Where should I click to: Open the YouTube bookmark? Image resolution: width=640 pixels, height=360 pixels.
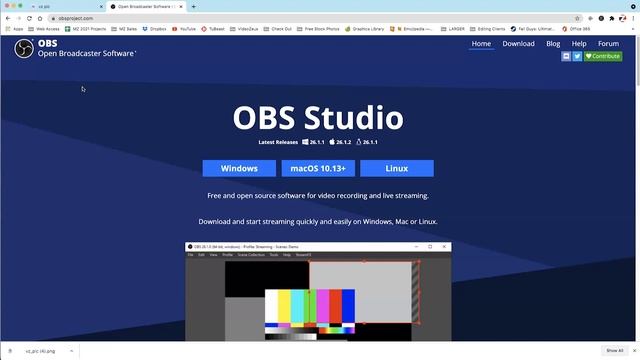coord(184,29)
